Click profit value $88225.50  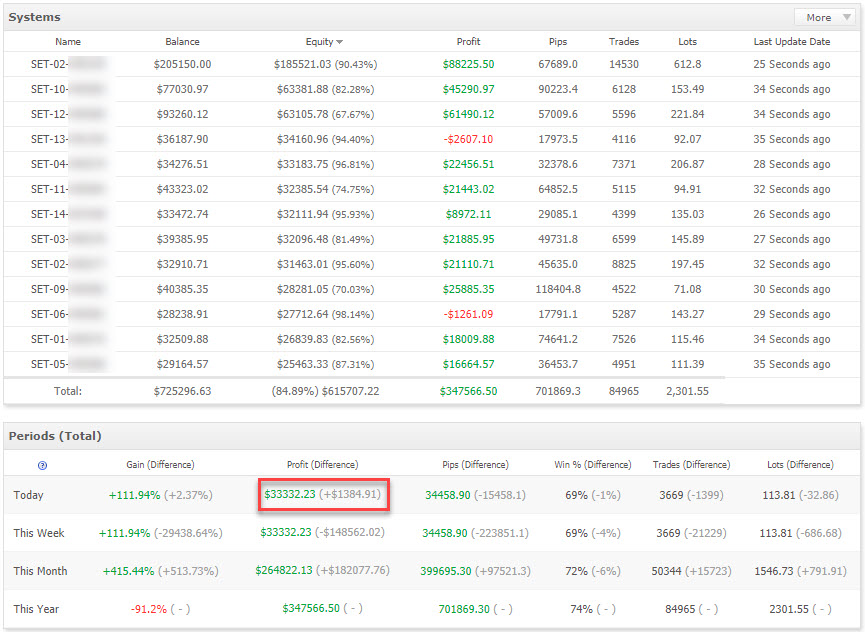tap(468, 64)
